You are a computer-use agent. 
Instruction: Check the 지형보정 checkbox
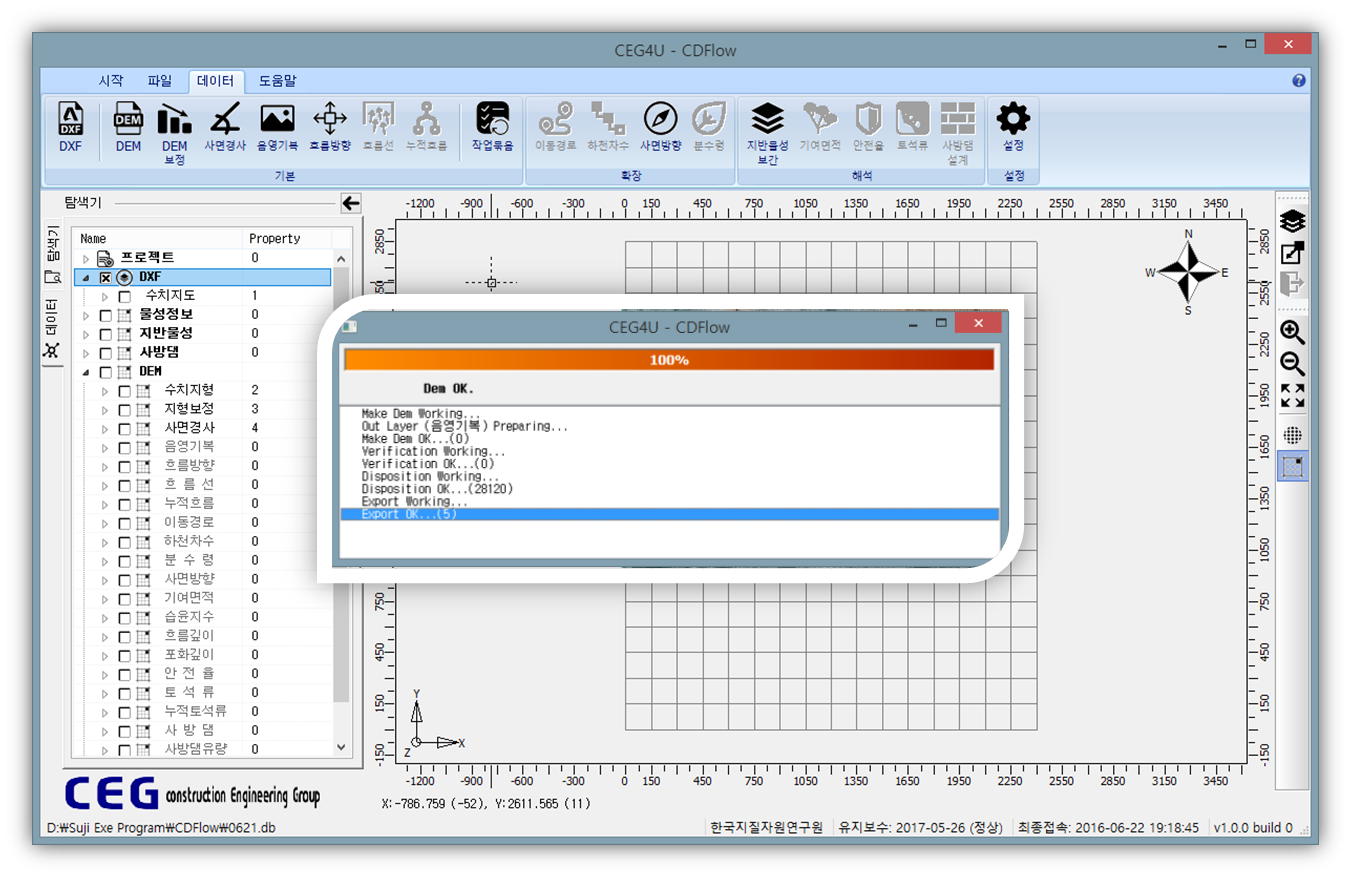click(x=124, y=410)
